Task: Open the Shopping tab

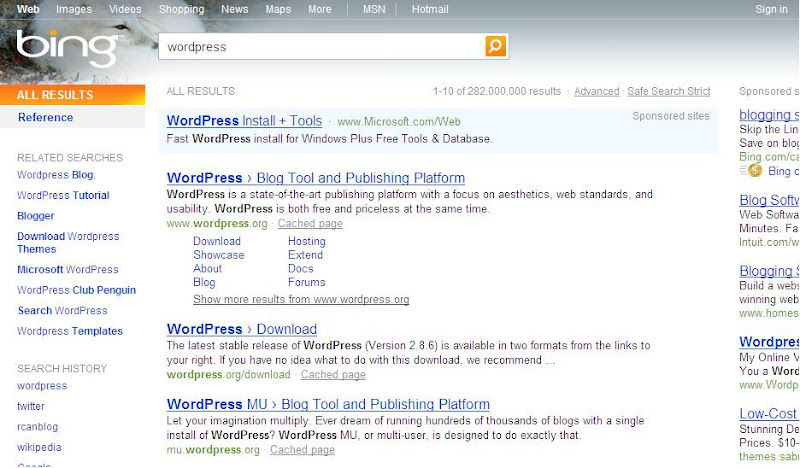Action: [x=181, y=9]
